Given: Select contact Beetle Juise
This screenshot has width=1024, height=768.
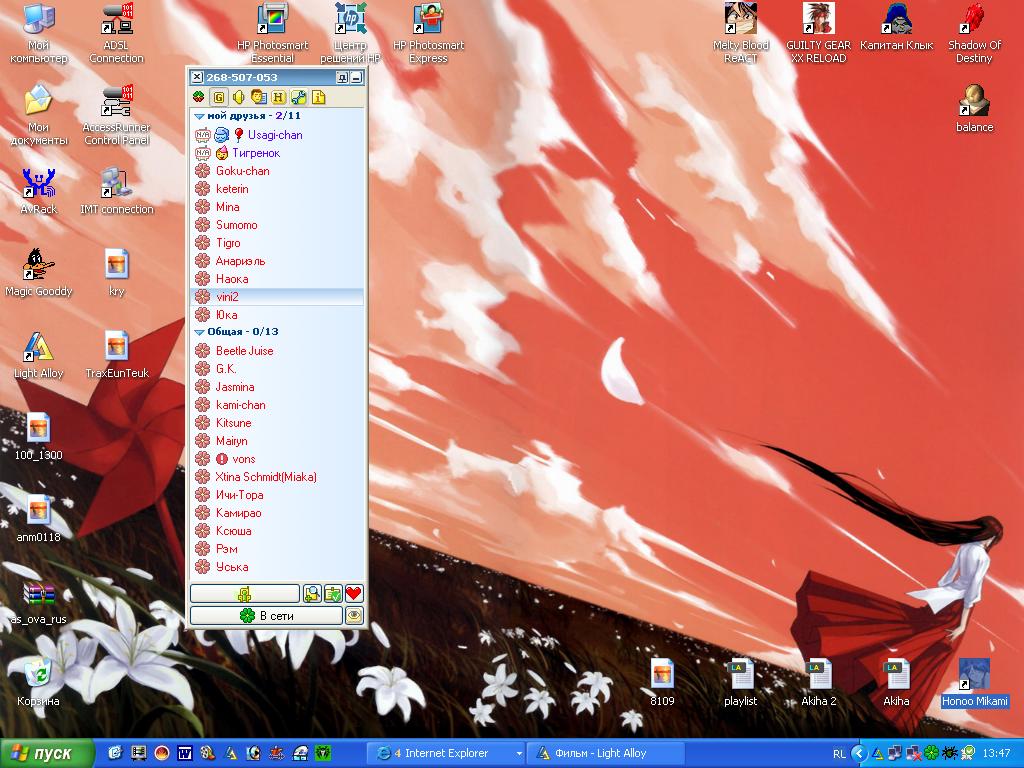Looking at the screenshot, I should point(278,351).
